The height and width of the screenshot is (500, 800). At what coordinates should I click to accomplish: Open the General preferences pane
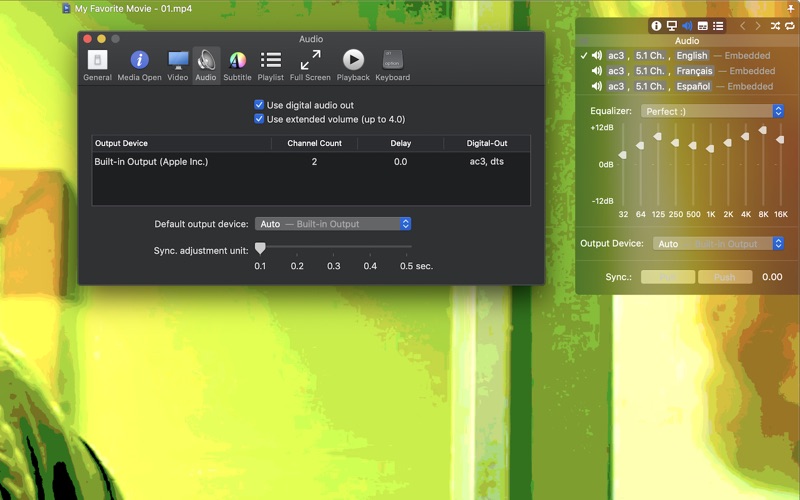pyautogui.click(x=97, y=64)
